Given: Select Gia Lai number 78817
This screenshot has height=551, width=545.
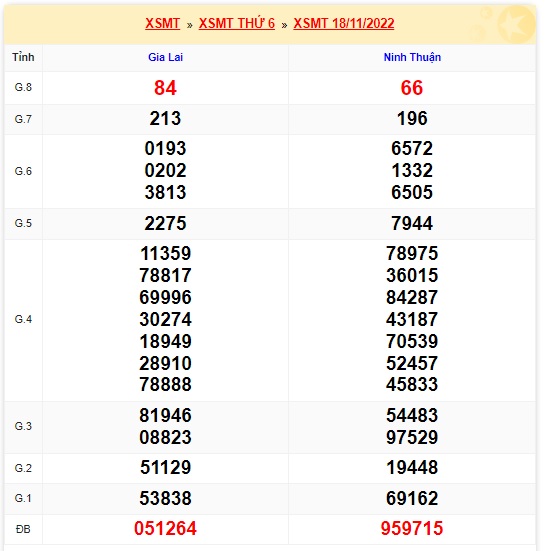Looking at the screenshot, I should click(x=165, y=275).
